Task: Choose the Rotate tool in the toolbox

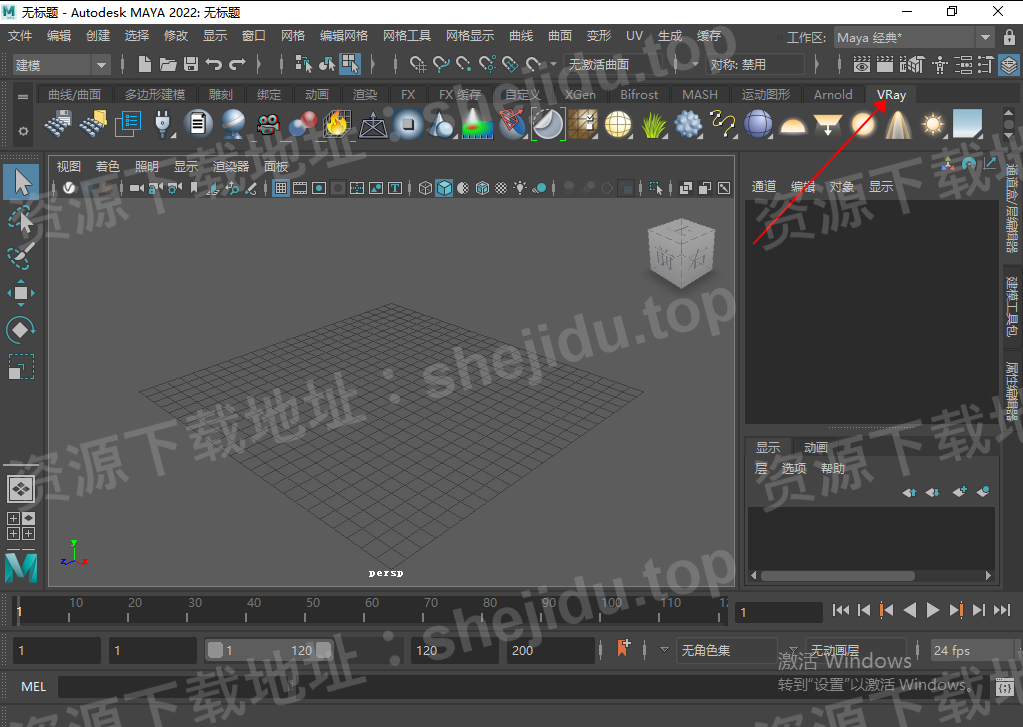Action: [x=21, y=330]
